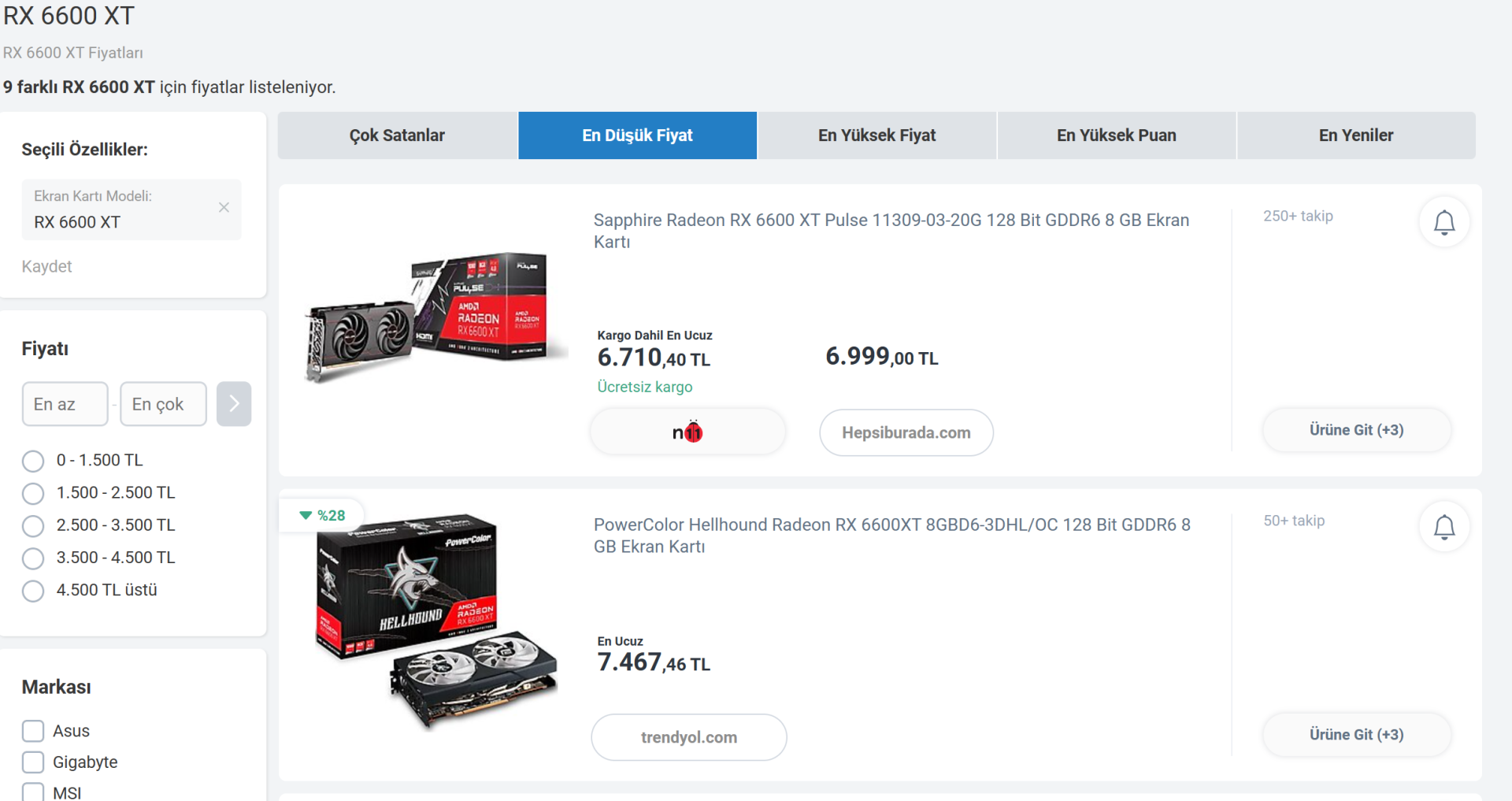
Task: Select the 0 - 1.500 TL price range
Action: tap(33, 461)
